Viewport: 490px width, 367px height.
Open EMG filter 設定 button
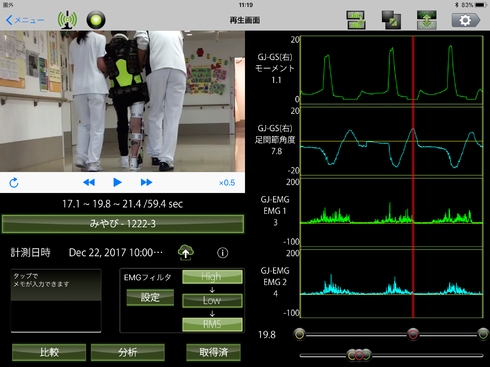150,297
